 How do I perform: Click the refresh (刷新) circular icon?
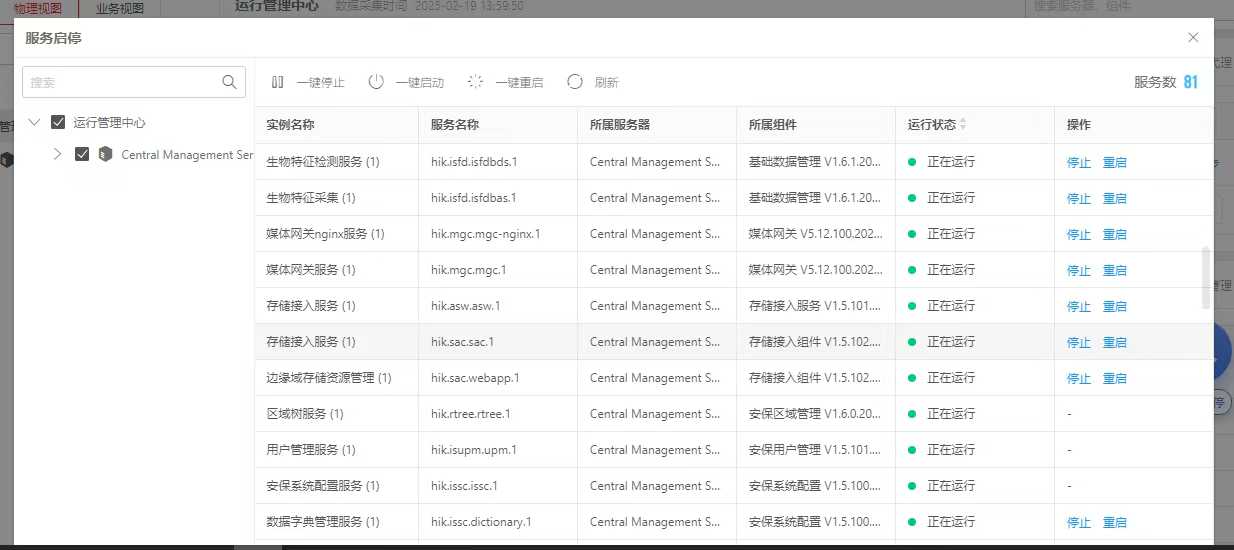tap(575, 82)
